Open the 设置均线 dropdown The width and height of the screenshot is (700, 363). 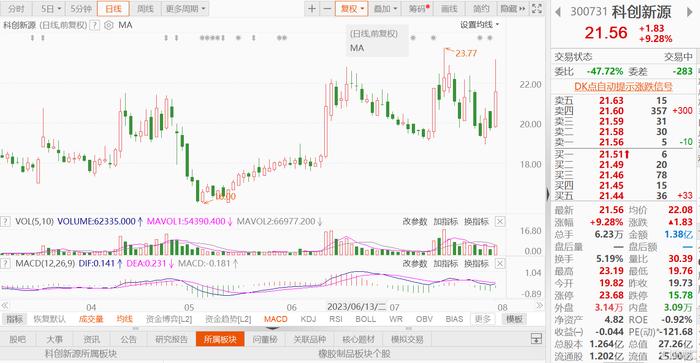(479, 25)
